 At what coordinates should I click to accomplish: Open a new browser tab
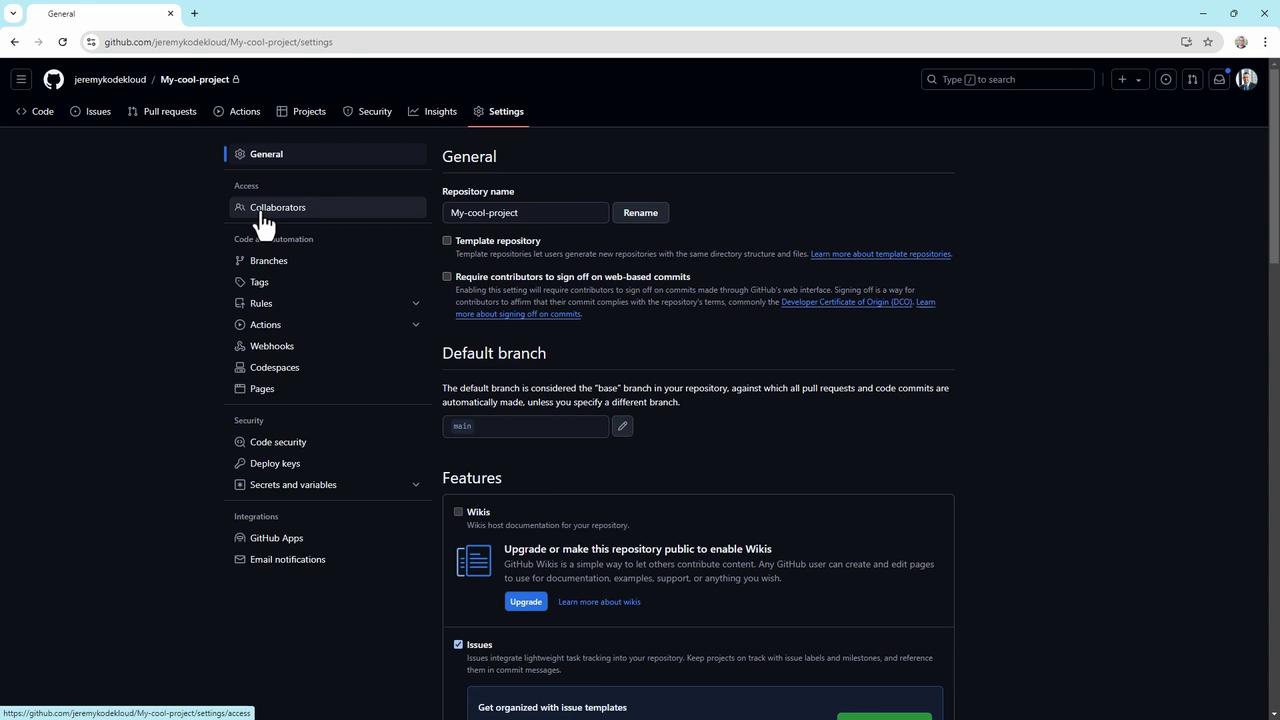[x=194, y=13]
